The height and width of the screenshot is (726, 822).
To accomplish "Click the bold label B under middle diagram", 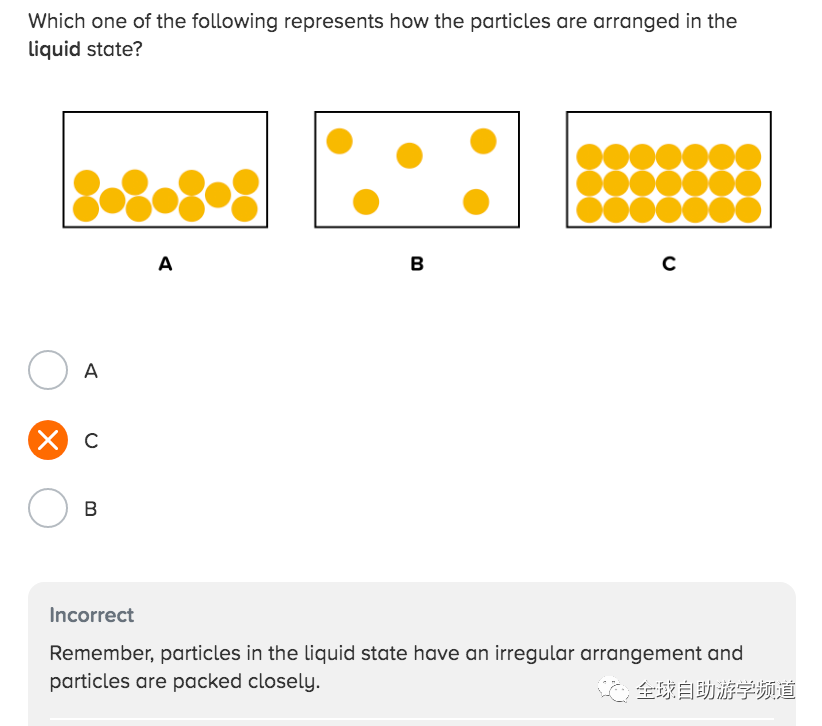I will (417, 263).
